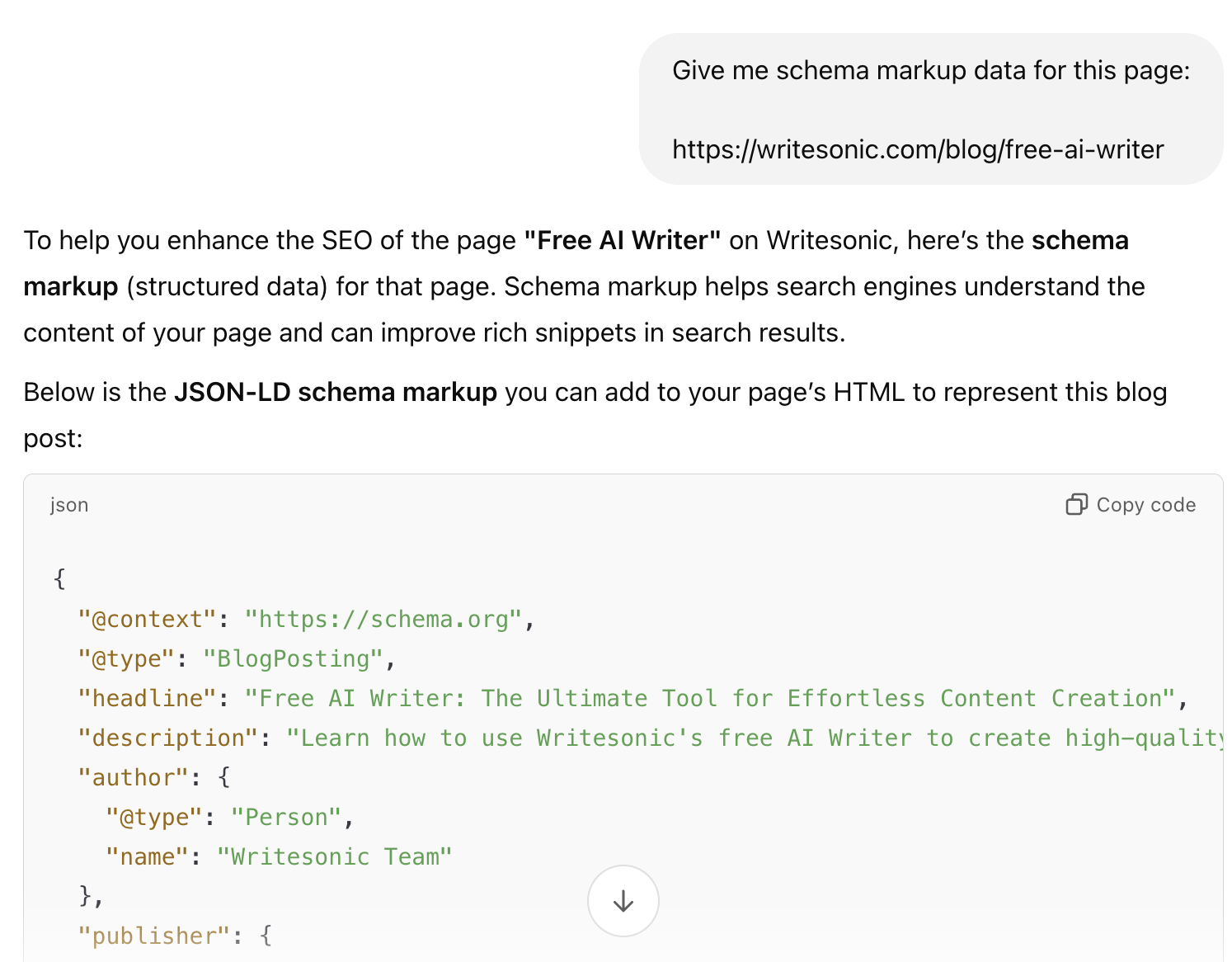Click the "description" key in code

point(168,738)
